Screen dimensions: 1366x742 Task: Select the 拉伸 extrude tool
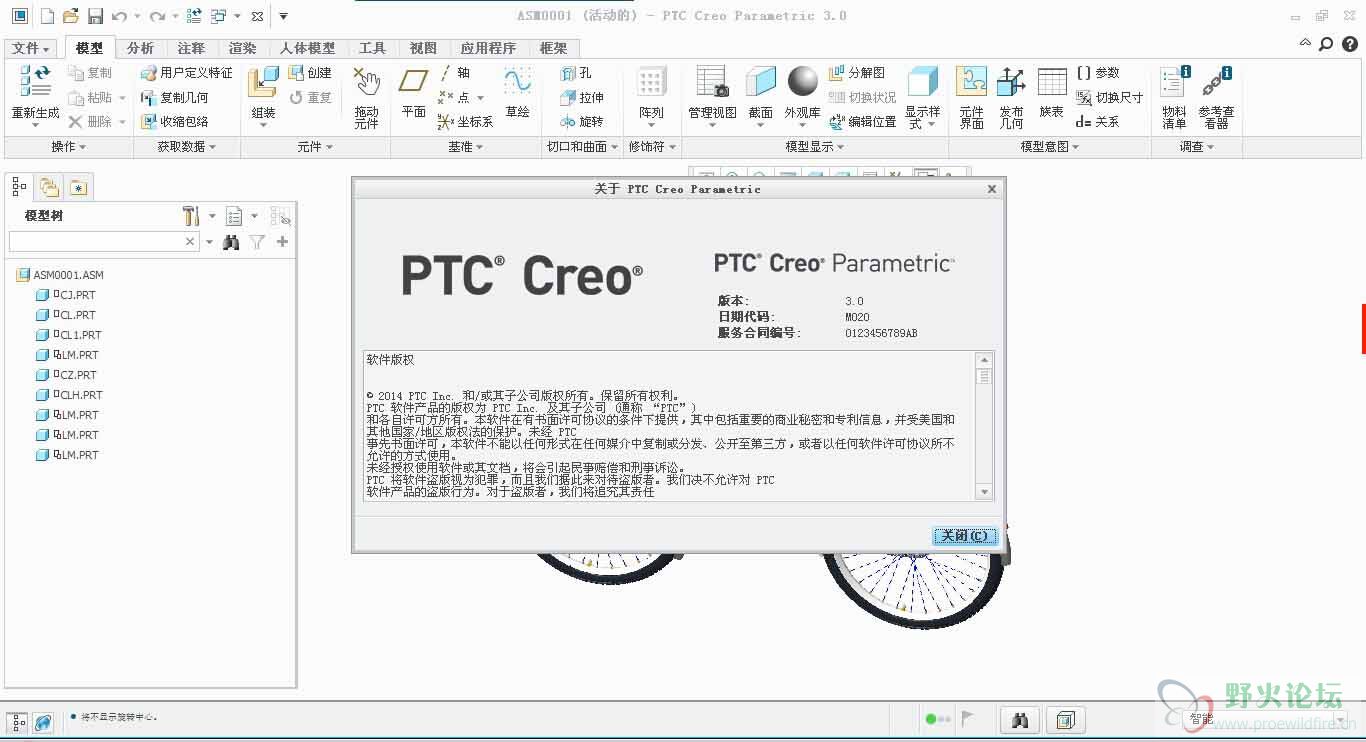click(582, 97)
